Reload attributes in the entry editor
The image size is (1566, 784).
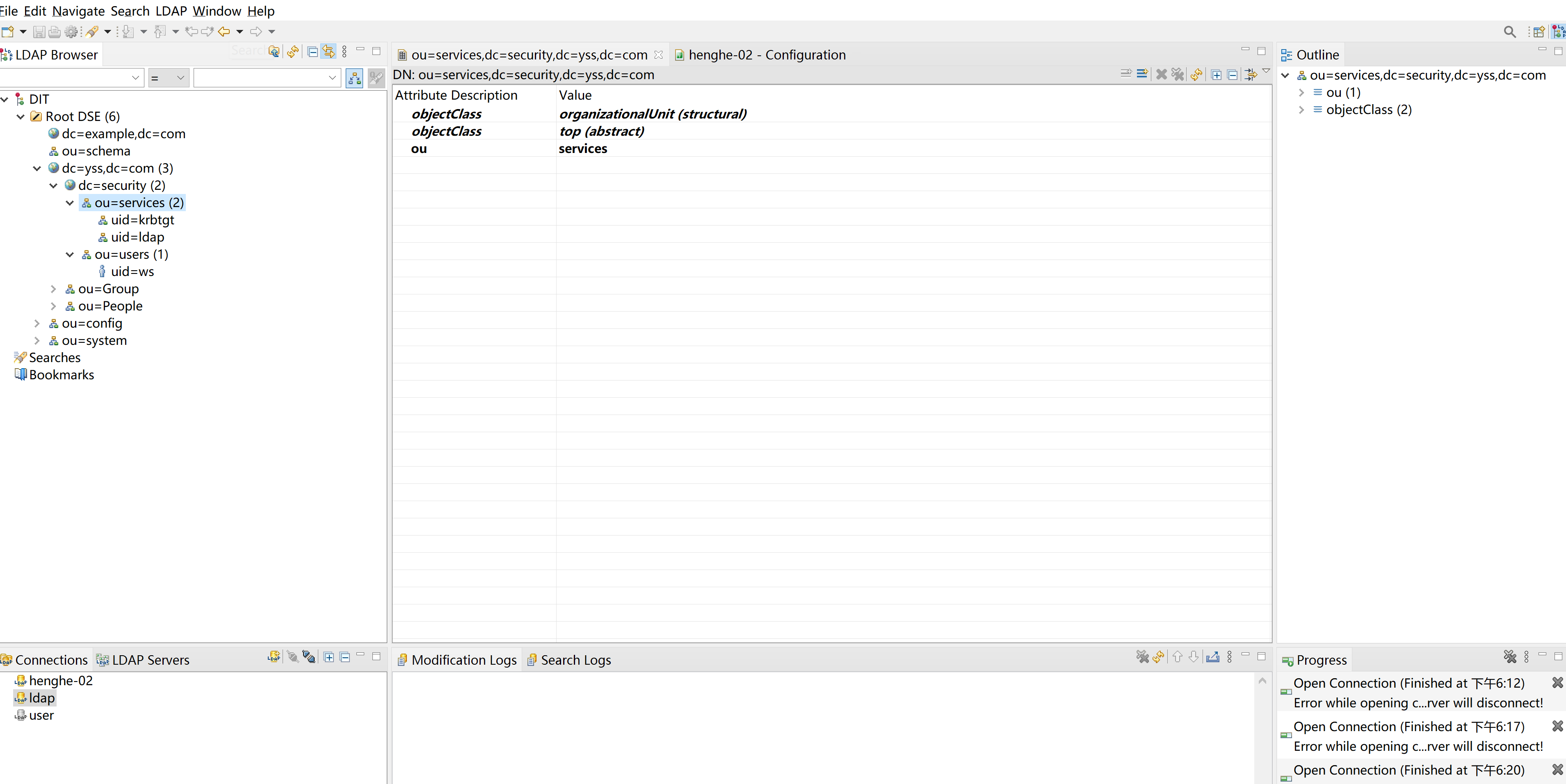(1196, 74)
